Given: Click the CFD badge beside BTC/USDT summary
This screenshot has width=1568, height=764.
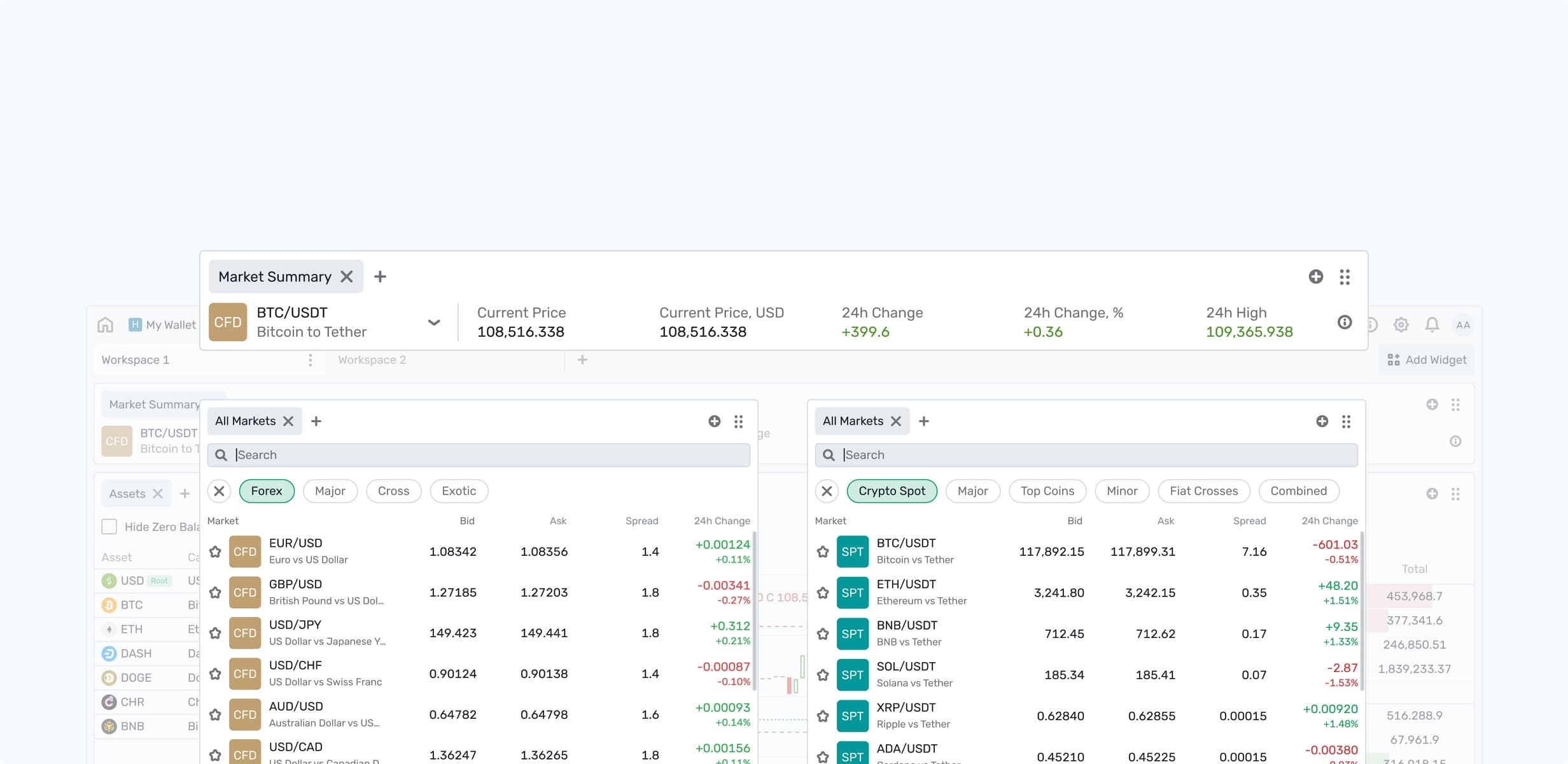Looking at the screenshot, I should coord(228,322).
